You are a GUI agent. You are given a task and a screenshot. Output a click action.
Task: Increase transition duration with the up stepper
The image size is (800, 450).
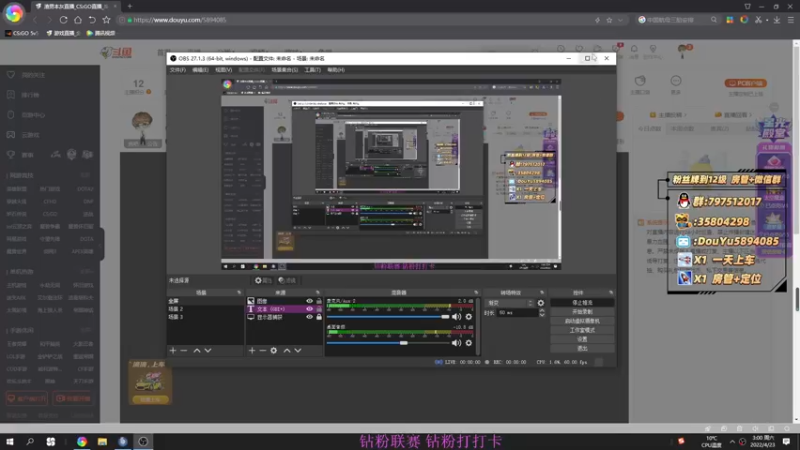click(x=542, y=311)
